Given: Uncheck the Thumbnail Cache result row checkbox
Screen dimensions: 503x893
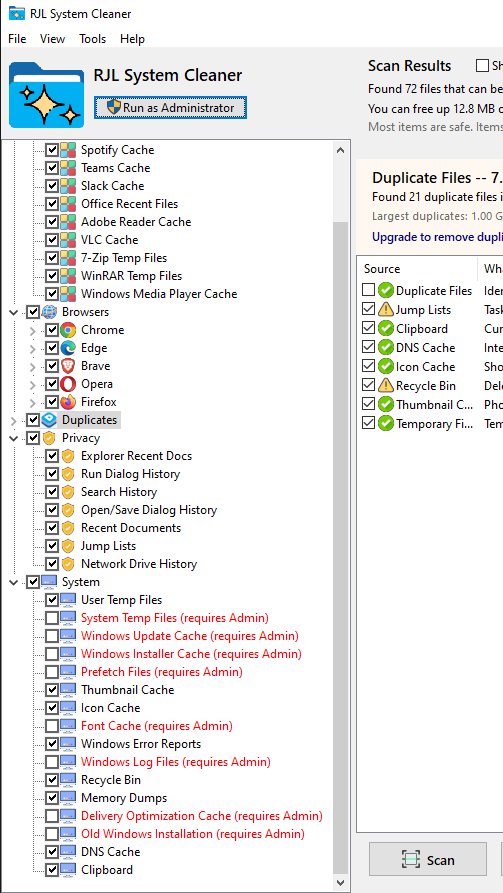Looking at the screenshot, I should point(369,404).
